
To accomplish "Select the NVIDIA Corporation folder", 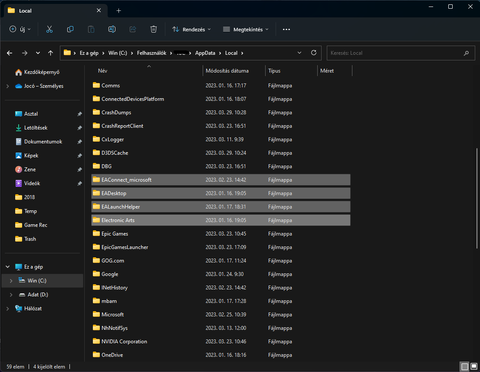I will (x=221, y=341).
